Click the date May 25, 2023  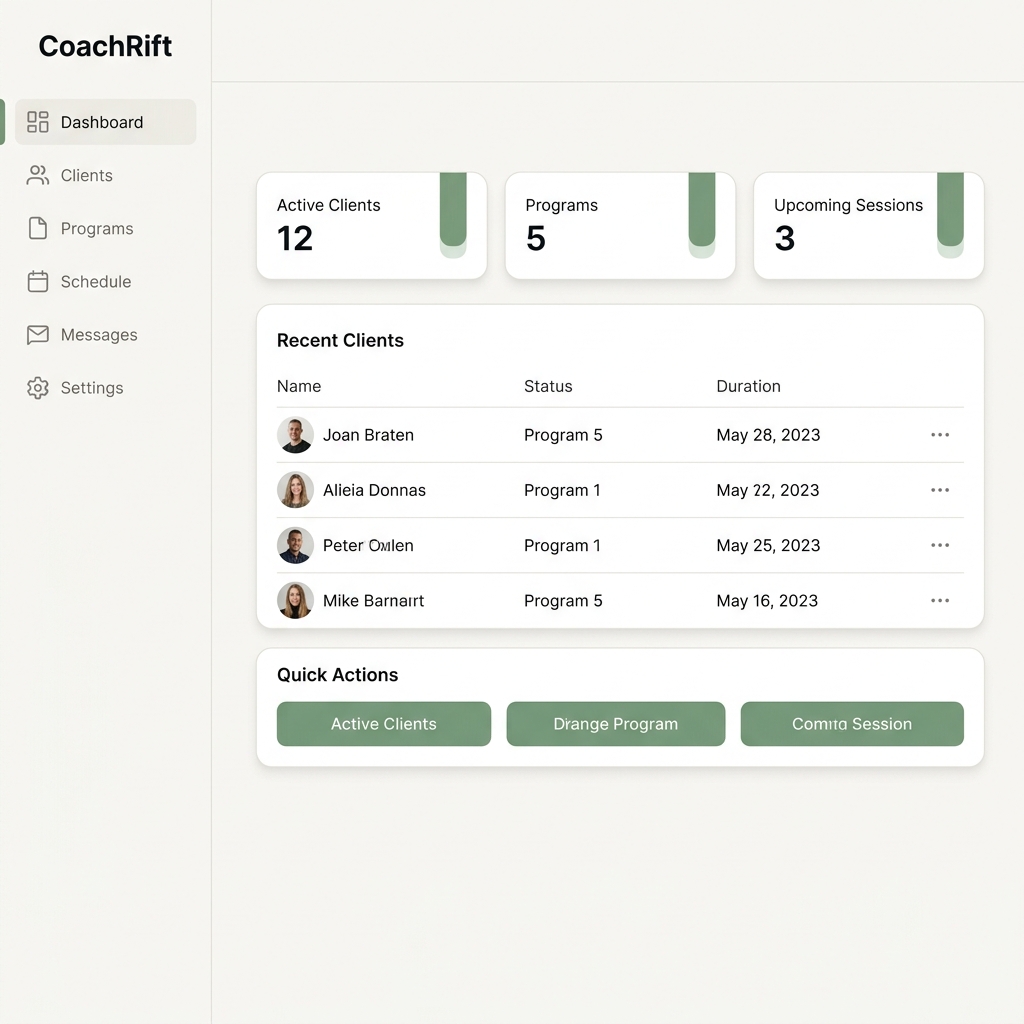tap(768, 546)
